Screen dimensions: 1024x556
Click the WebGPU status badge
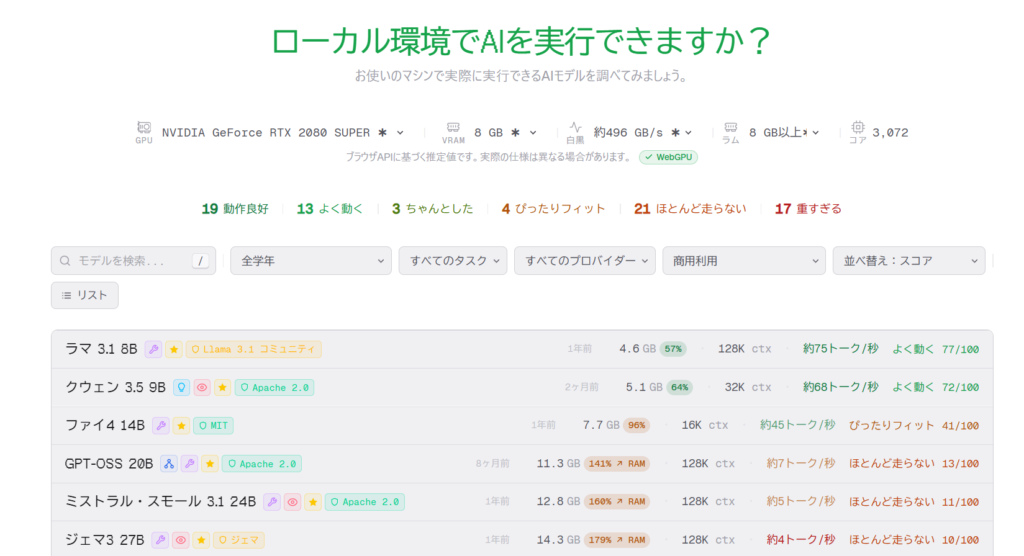[669, 157]
